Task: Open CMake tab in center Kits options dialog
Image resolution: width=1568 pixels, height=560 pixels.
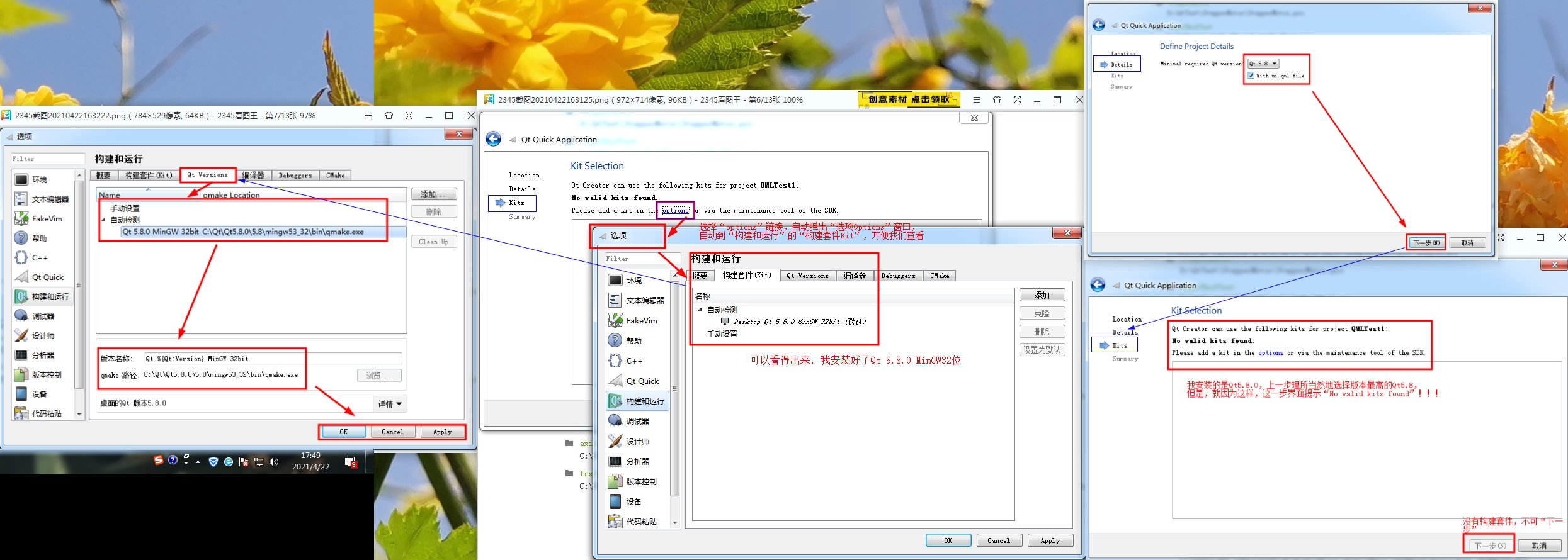Action: click(940, 276)
